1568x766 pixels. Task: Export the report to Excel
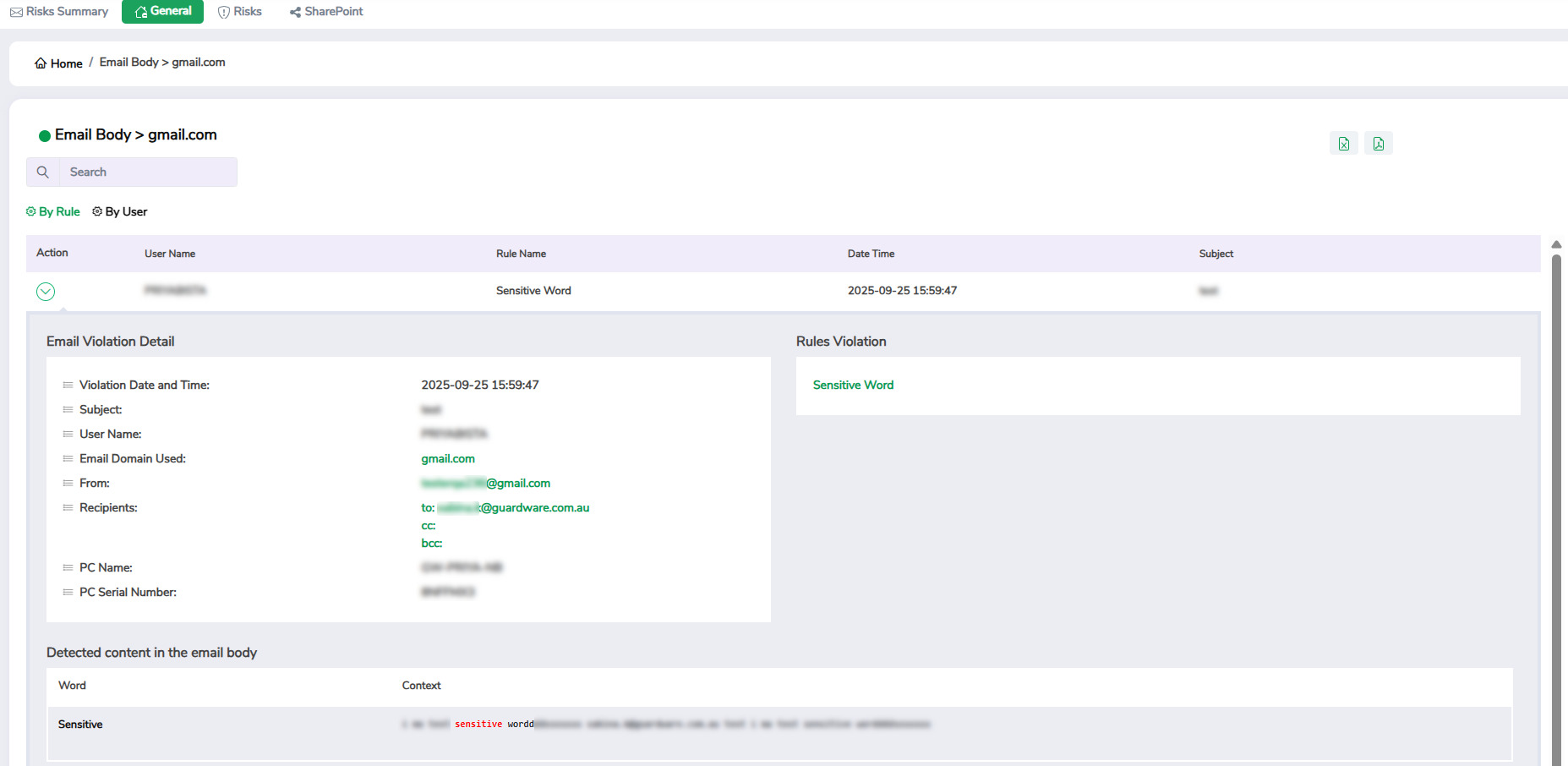tap(1343, 144)
